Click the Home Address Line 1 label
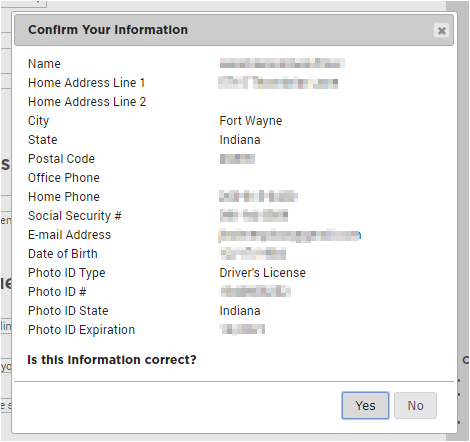Screen dimensions: 470x442 (x=87, y=83)
